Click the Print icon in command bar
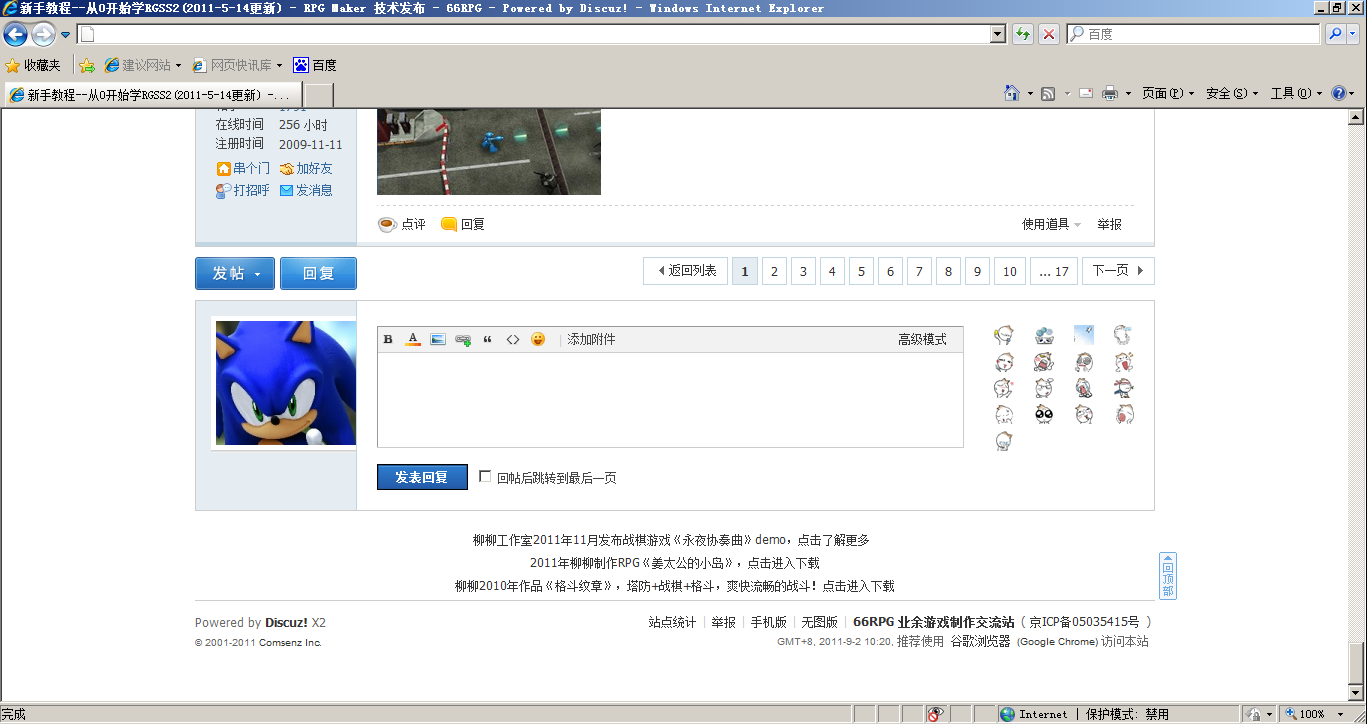The image size is (1367, 724). [1109, 93]
